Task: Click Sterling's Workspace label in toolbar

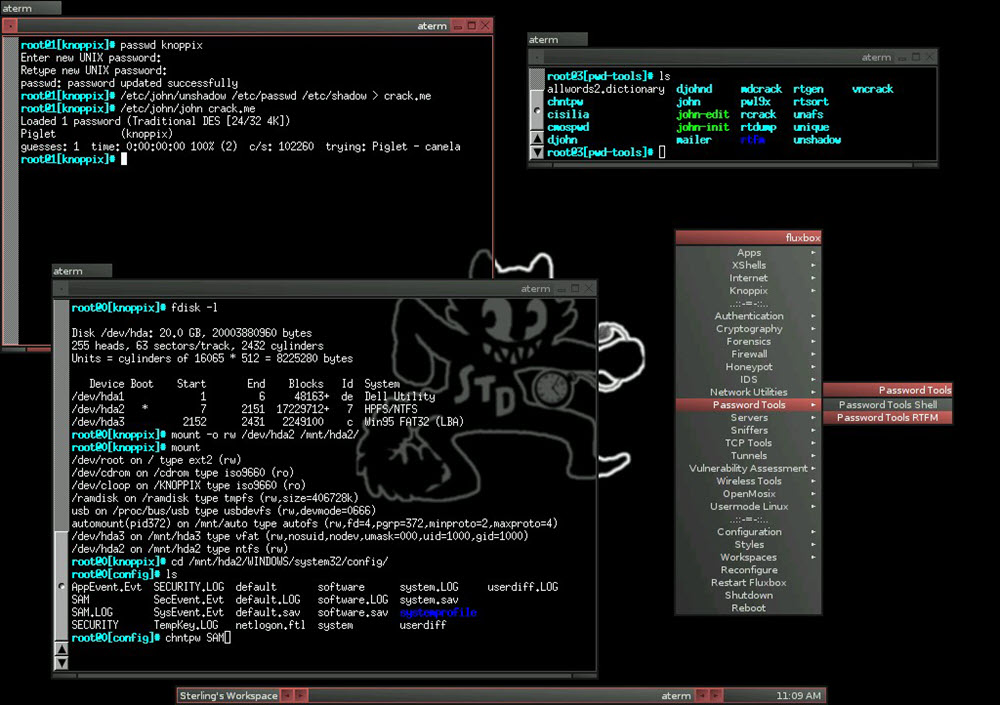Action: (228, 695)
